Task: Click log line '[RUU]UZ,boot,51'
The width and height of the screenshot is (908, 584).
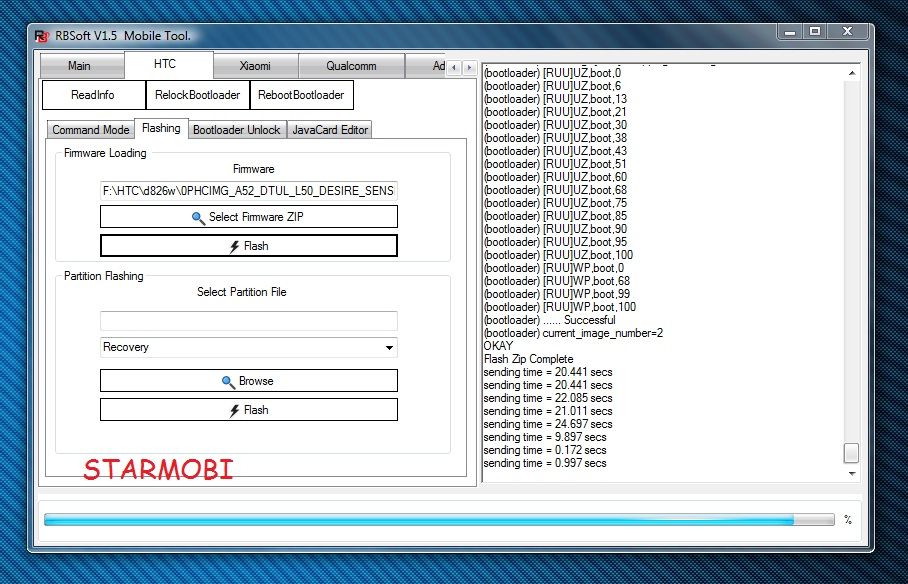Action: 555,164
